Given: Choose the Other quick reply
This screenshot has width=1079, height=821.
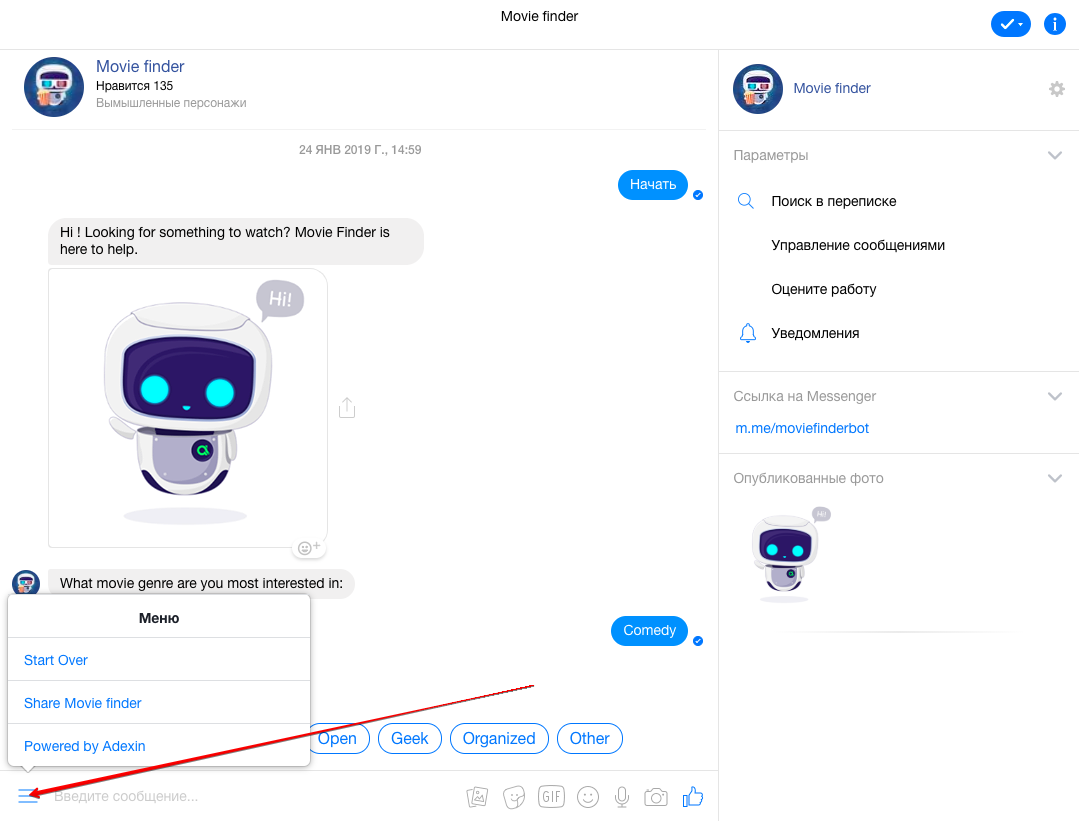Looking at the screenshot, I should coord(590,738).
